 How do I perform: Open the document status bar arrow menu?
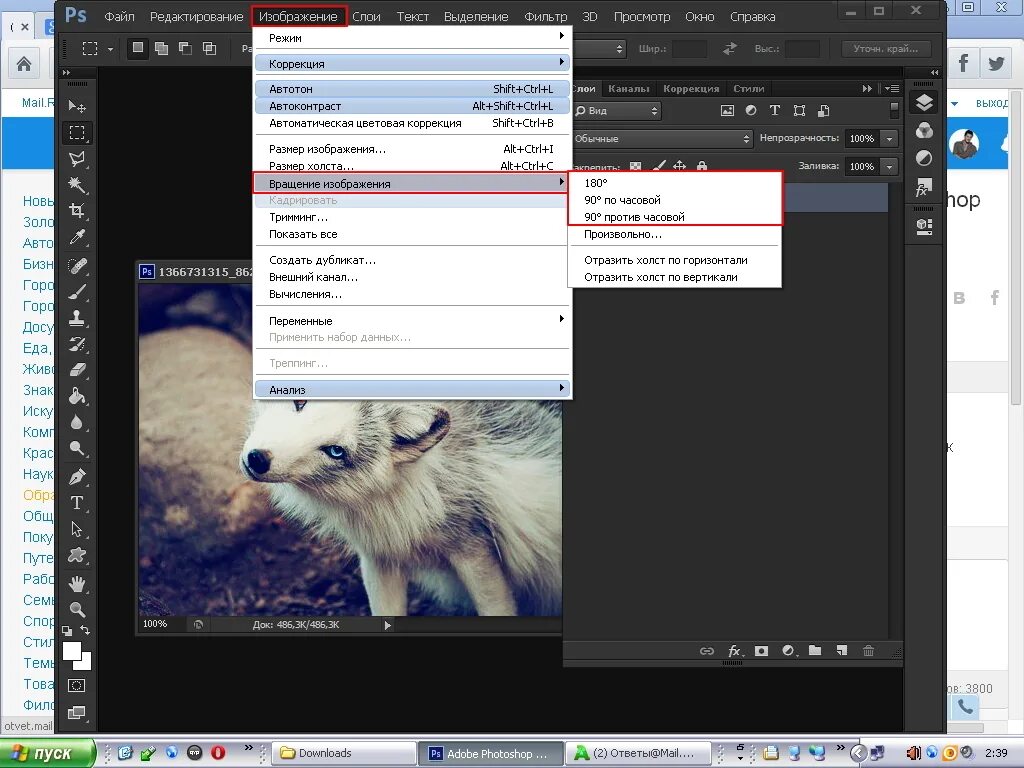387,625
